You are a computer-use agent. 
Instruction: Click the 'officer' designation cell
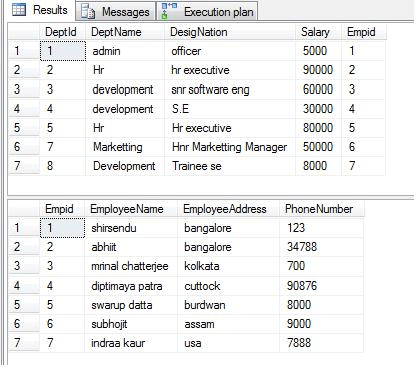coord(230,51)
